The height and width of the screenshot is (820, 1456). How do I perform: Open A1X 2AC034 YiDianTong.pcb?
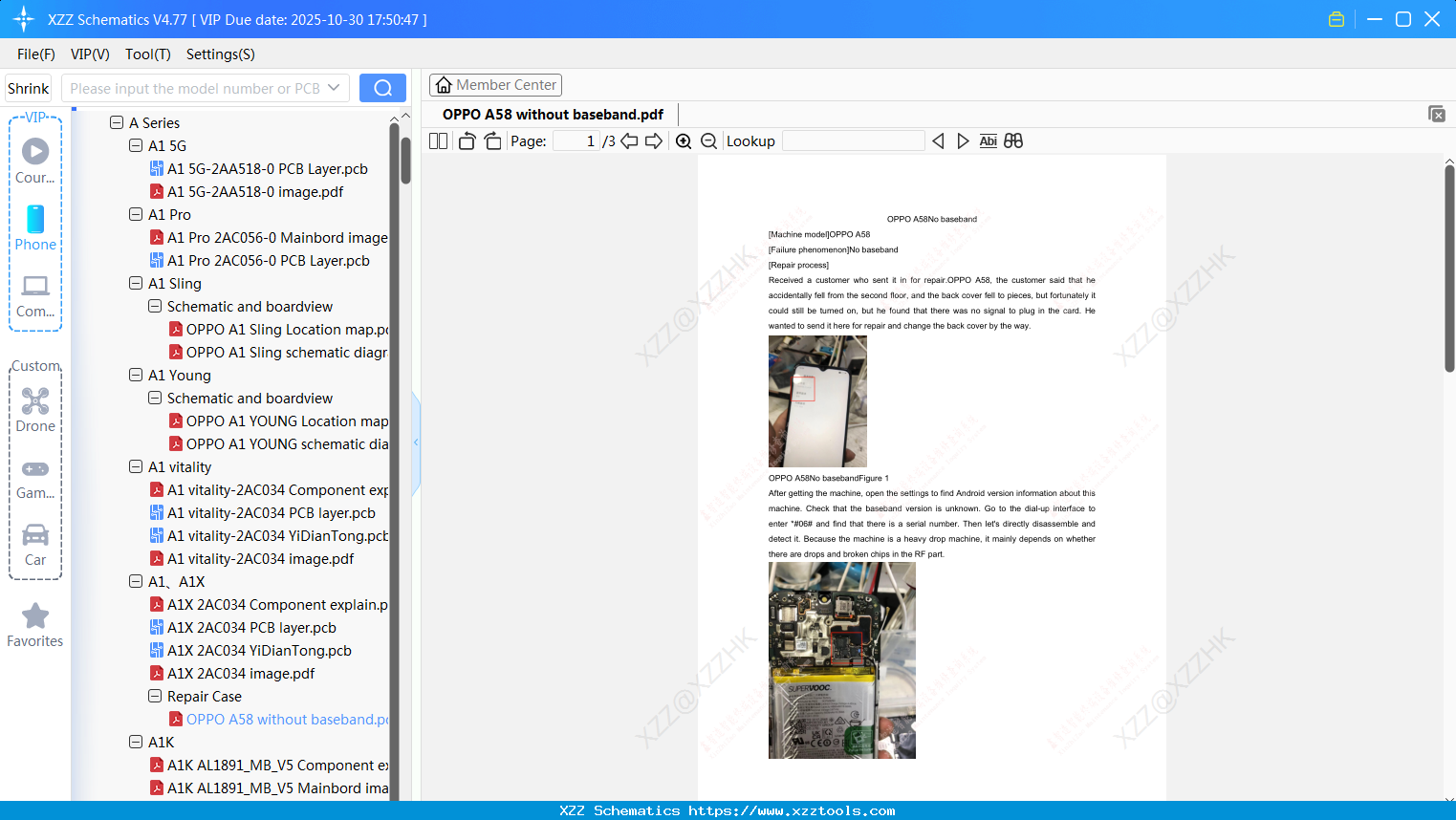(x=250, y=651)
